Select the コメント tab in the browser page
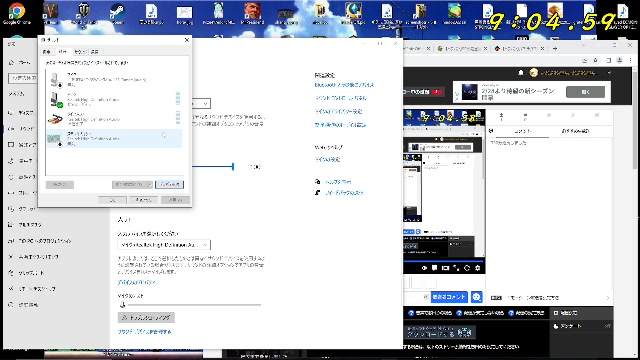Viewport: 640px width, 360px height. coord(523,131)
